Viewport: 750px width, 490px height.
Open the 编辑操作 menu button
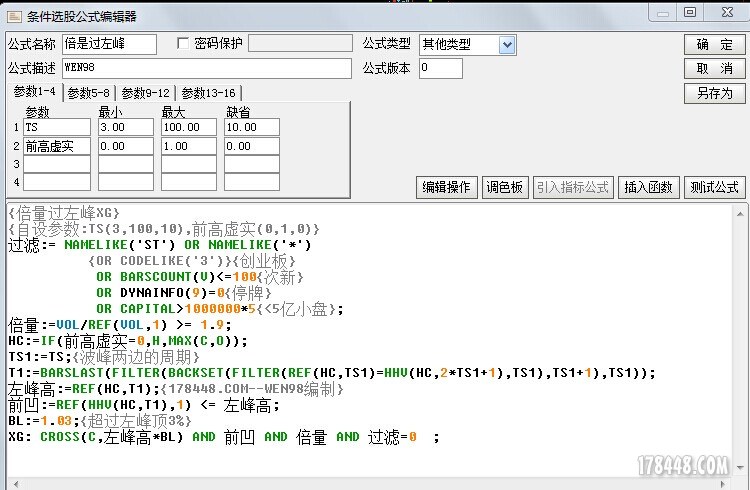pos(445,187)
